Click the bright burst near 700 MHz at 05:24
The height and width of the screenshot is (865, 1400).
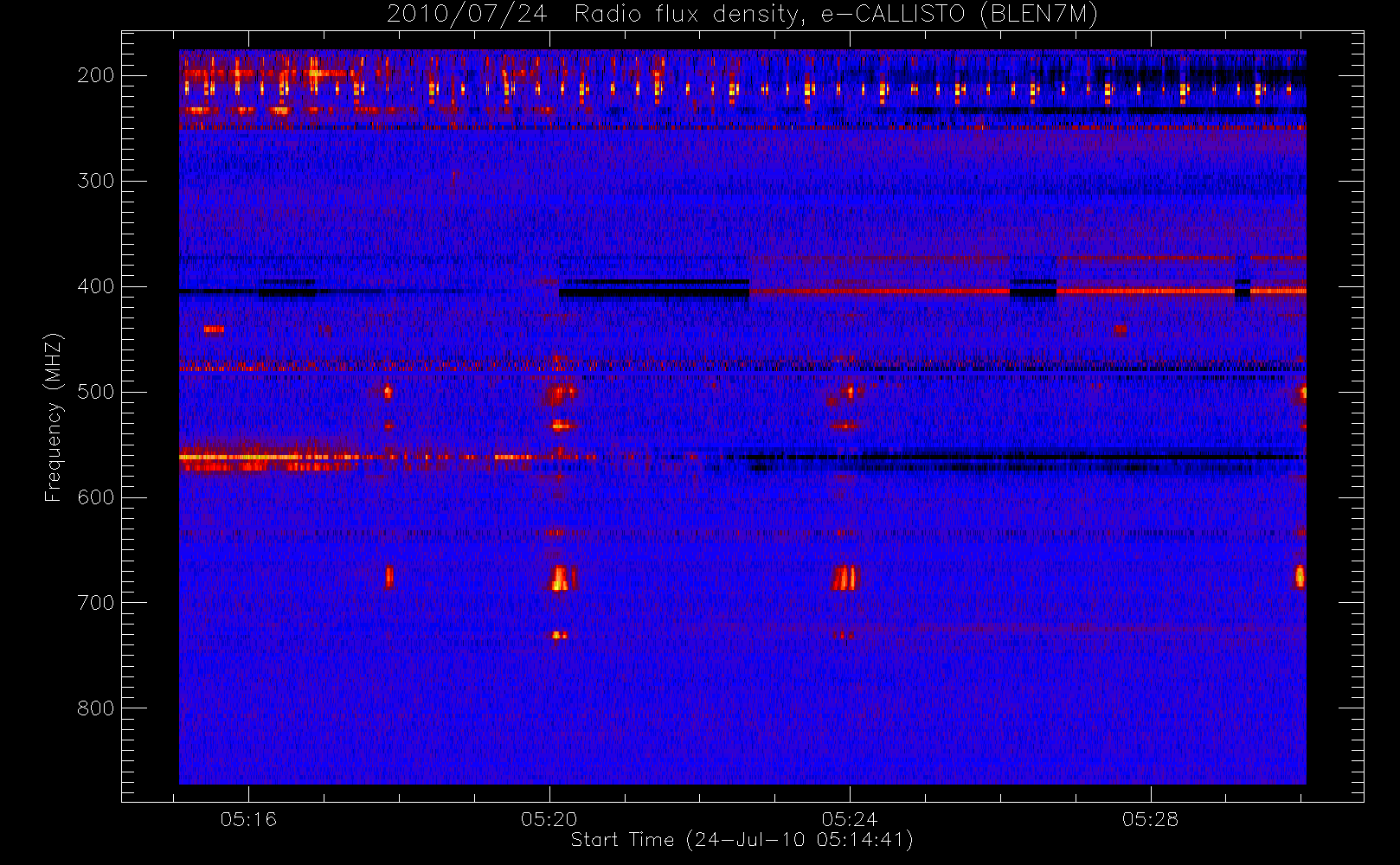coord(844,578)
